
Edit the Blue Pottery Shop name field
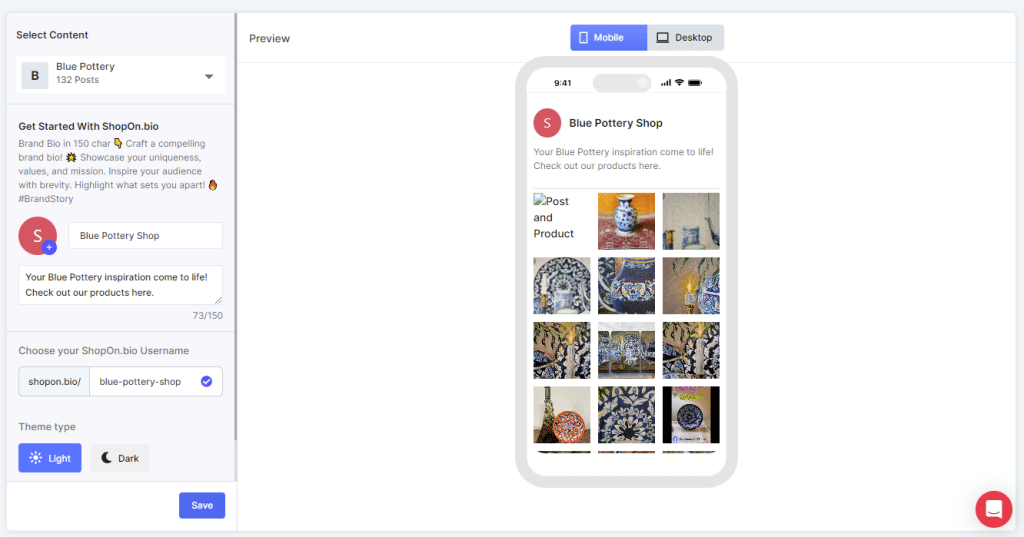(x=145, y=236)
